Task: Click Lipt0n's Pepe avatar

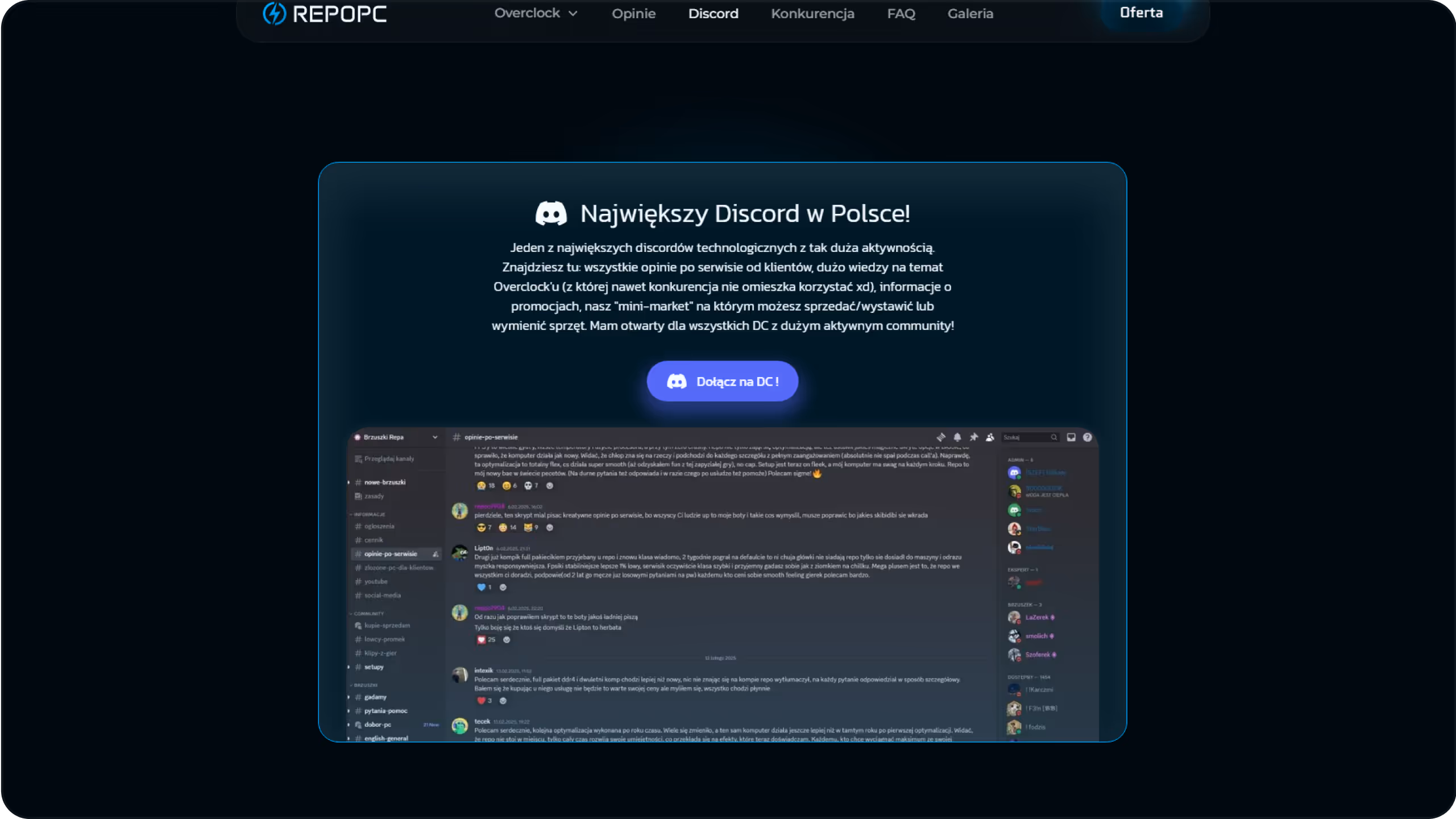Action: 459,553
